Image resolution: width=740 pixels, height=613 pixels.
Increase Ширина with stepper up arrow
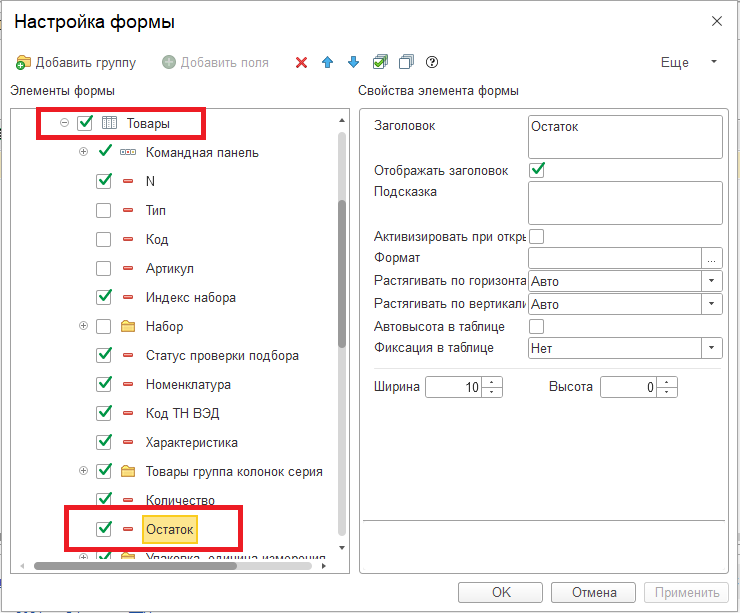492,382
